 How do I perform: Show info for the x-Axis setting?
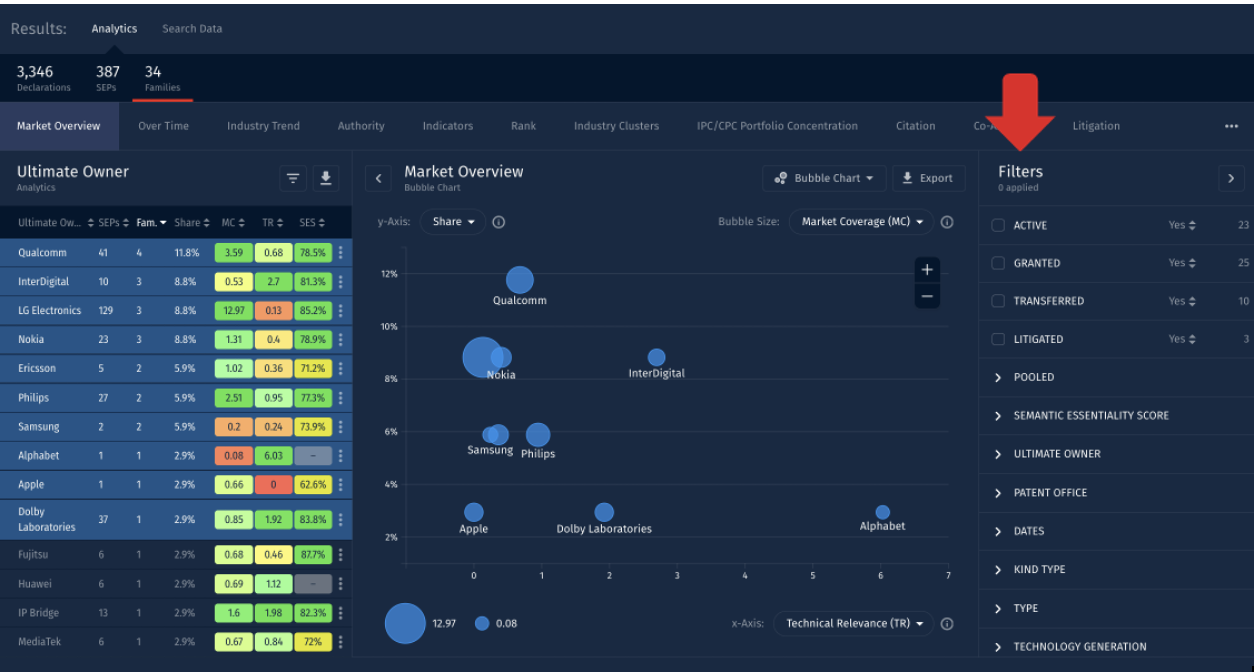coord(947,624)
